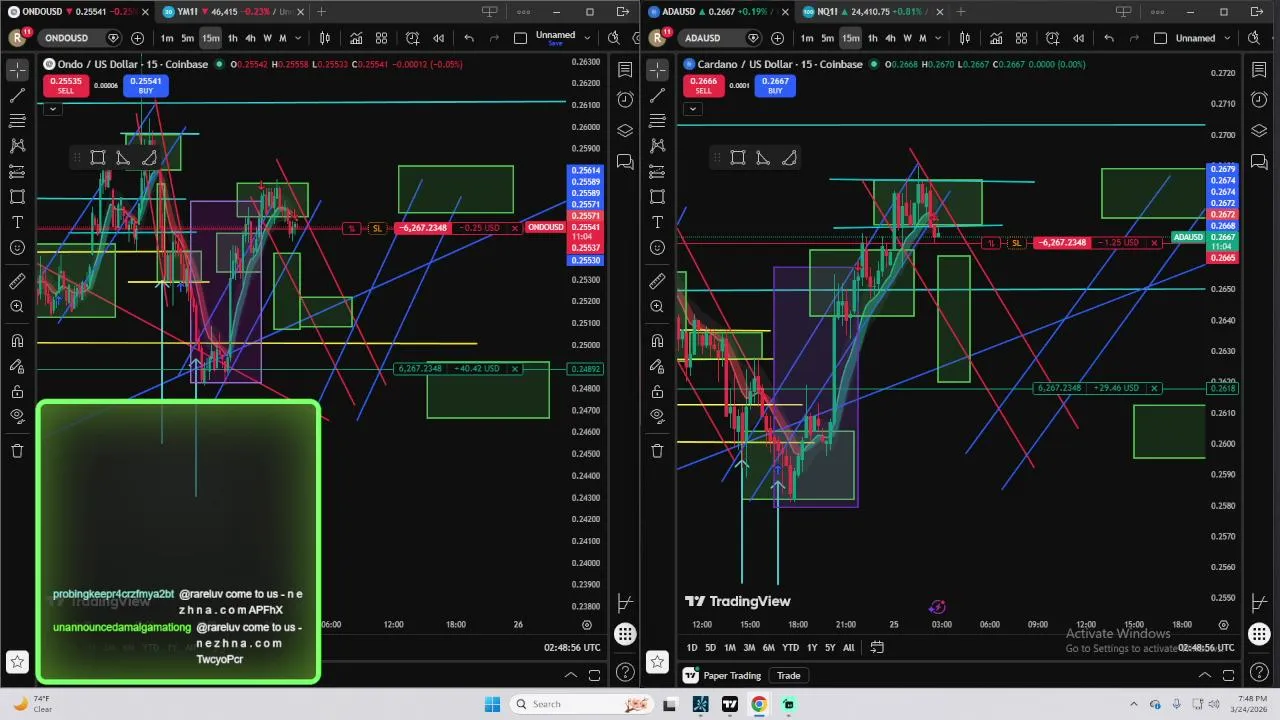This screenshot has width=1280, height=720.
Task: Select the trend line tool in ADAUSD window
Action: coord(657,95)
